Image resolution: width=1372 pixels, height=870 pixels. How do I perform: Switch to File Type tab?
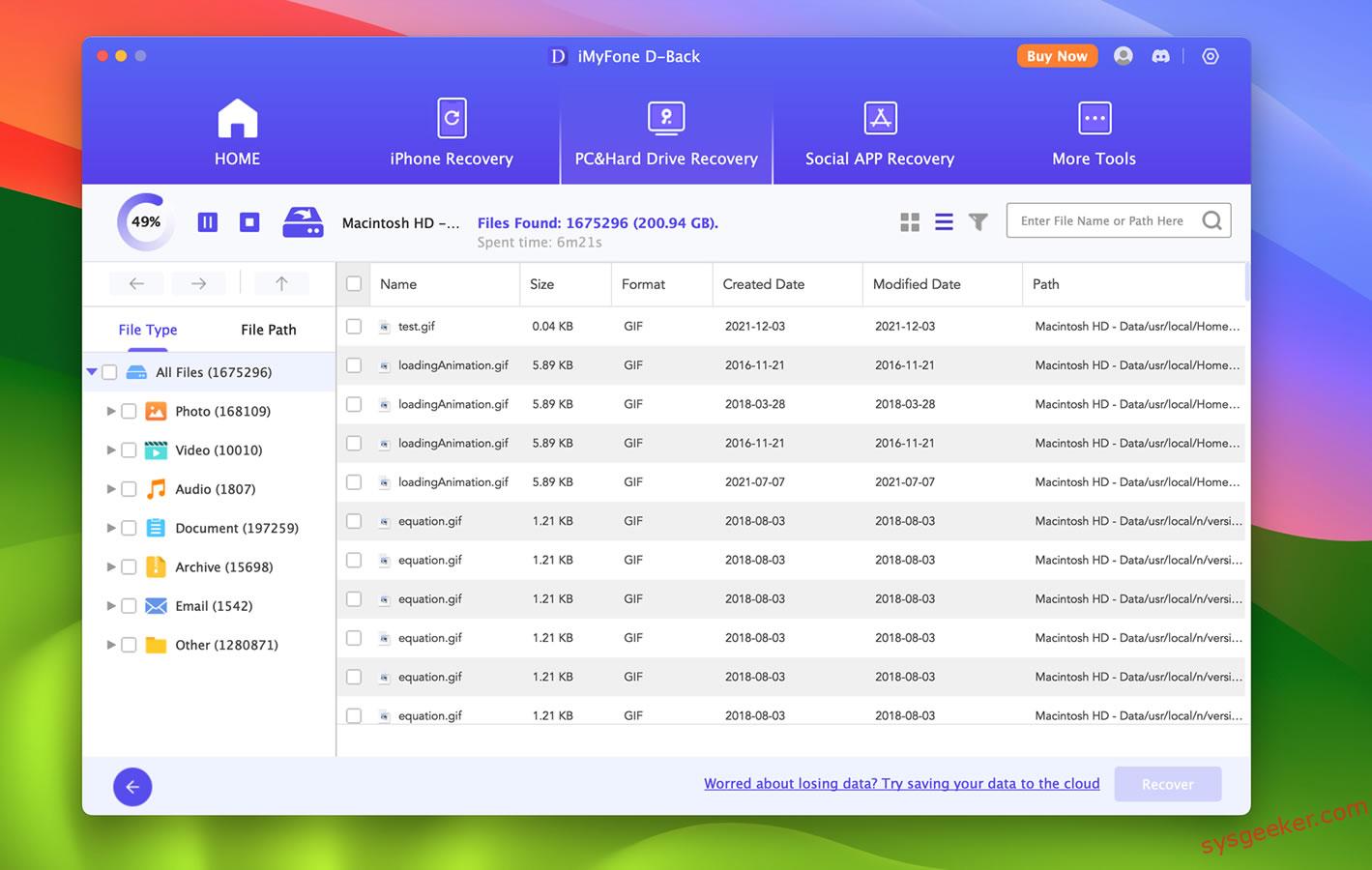(x=148, y=330)
